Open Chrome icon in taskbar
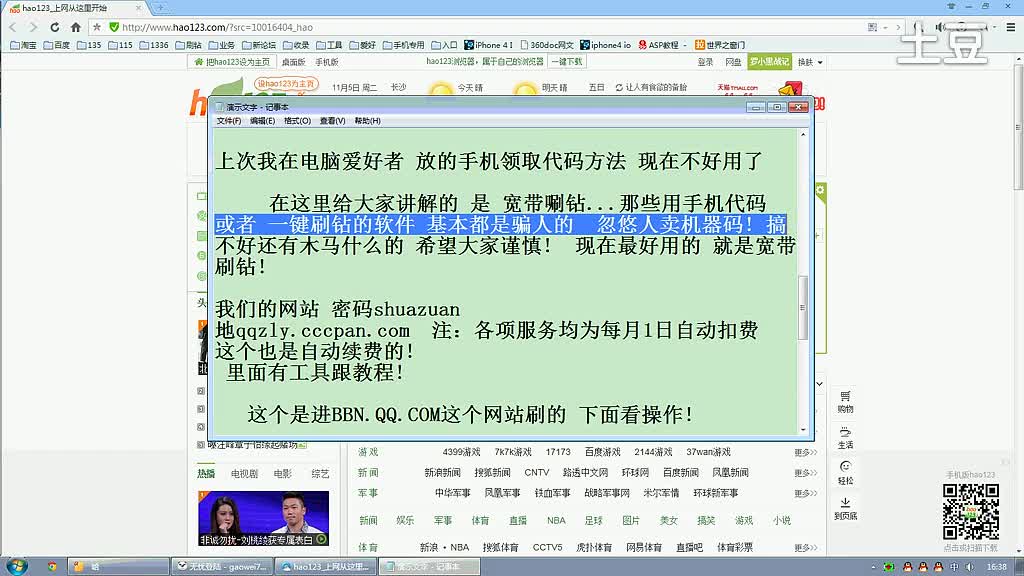The width and height of the screenshot is (1024, 576). point(52,566)
